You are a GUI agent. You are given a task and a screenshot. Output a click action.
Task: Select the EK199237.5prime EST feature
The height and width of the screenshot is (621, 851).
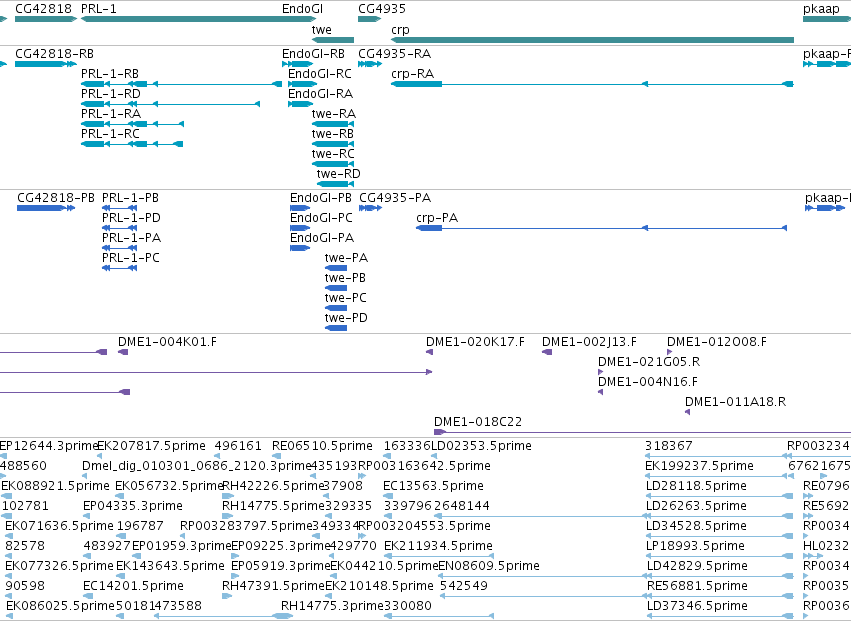(x=716, y=477)
